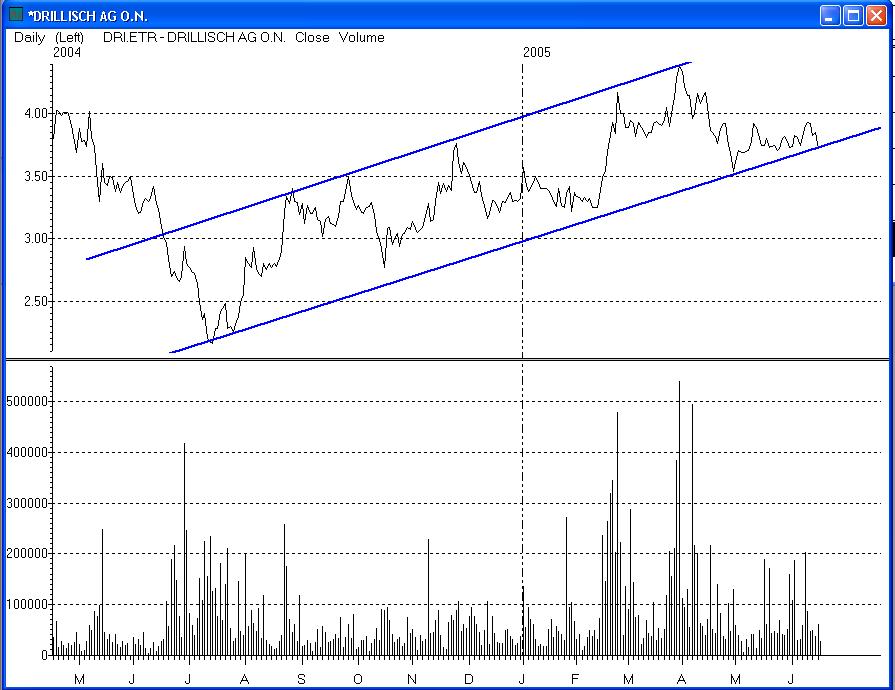Click the 'Close' series label
The width and height of the screenshot is (895, 690).
click(x=312, y=38)
